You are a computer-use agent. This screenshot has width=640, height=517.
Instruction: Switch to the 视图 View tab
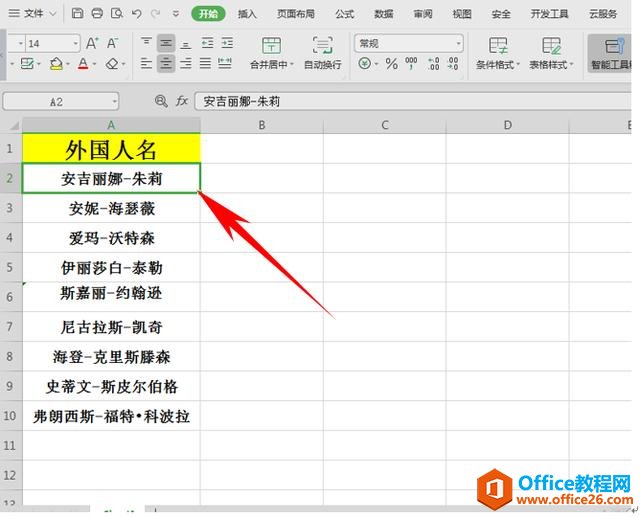pos(462,14)
